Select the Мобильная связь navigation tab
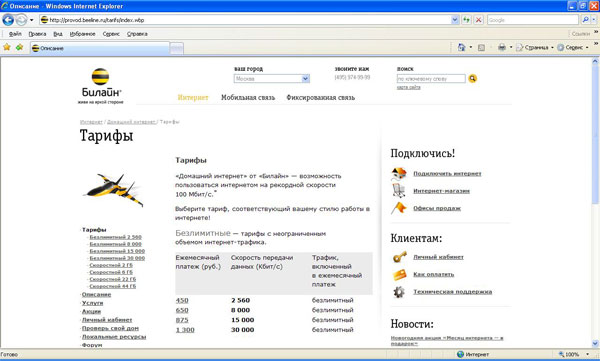The height and width of the screenshot is (361, 600). [248, 98]
